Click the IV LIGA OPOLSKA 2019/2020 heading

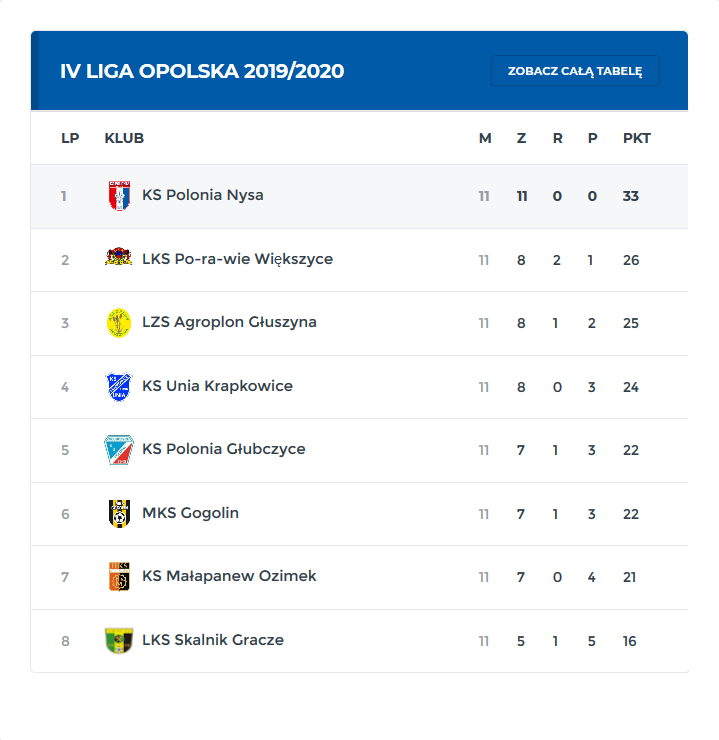click(x=202, y=71)
